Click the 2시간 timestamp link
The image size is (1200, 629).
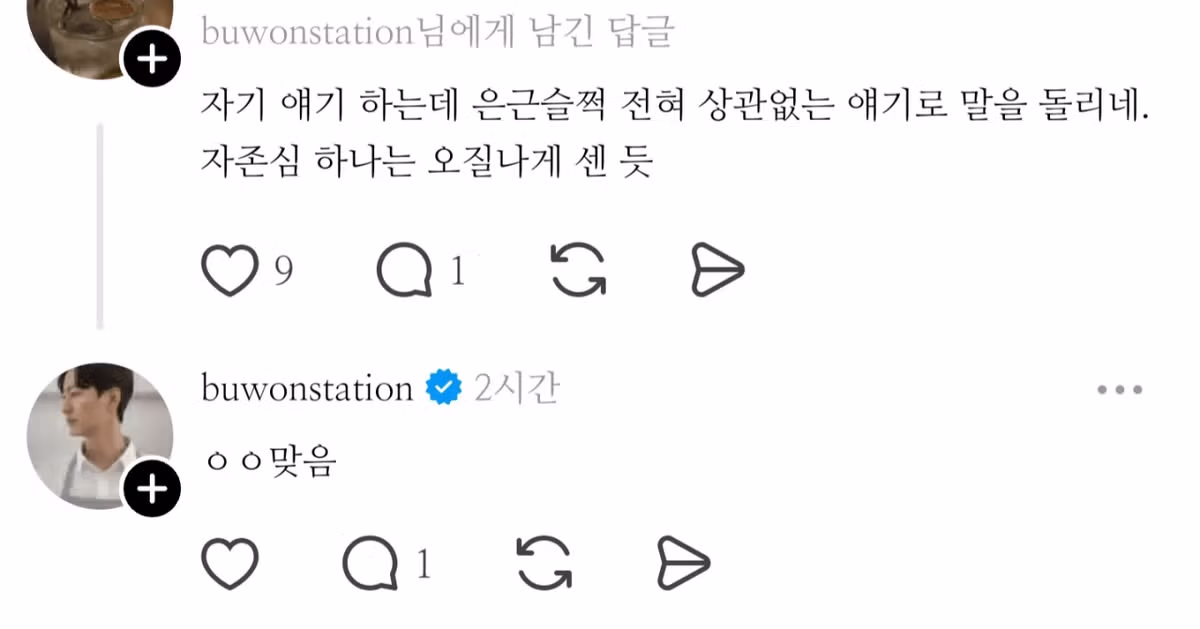516,388
